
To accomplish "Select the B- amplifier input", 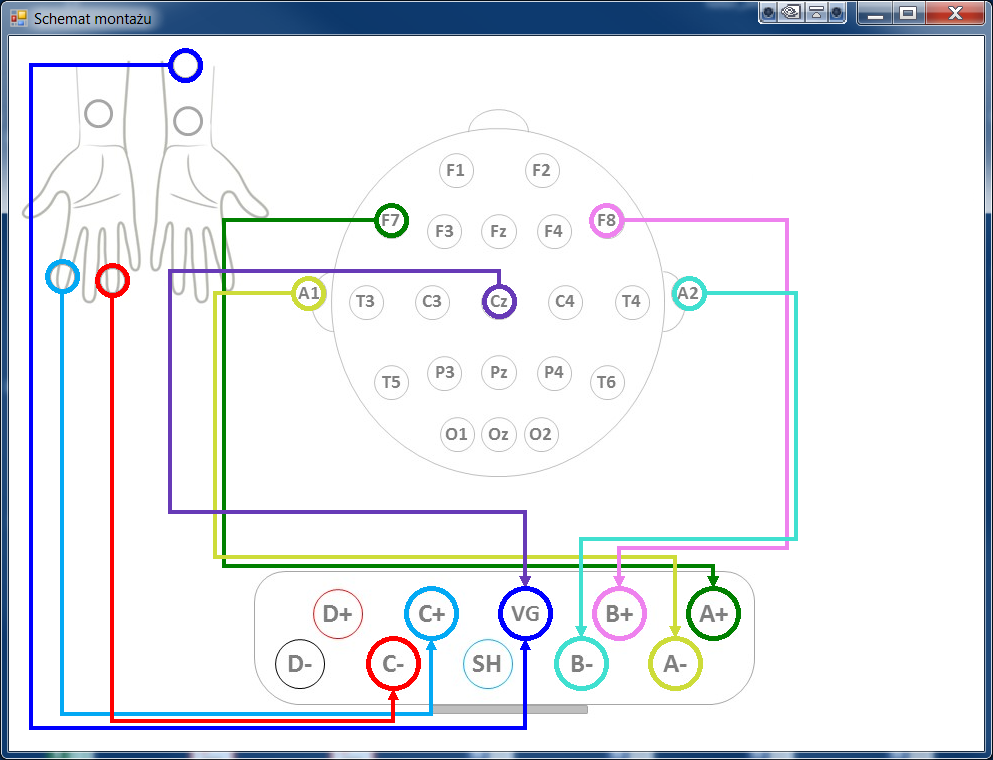I will point(581,664).
